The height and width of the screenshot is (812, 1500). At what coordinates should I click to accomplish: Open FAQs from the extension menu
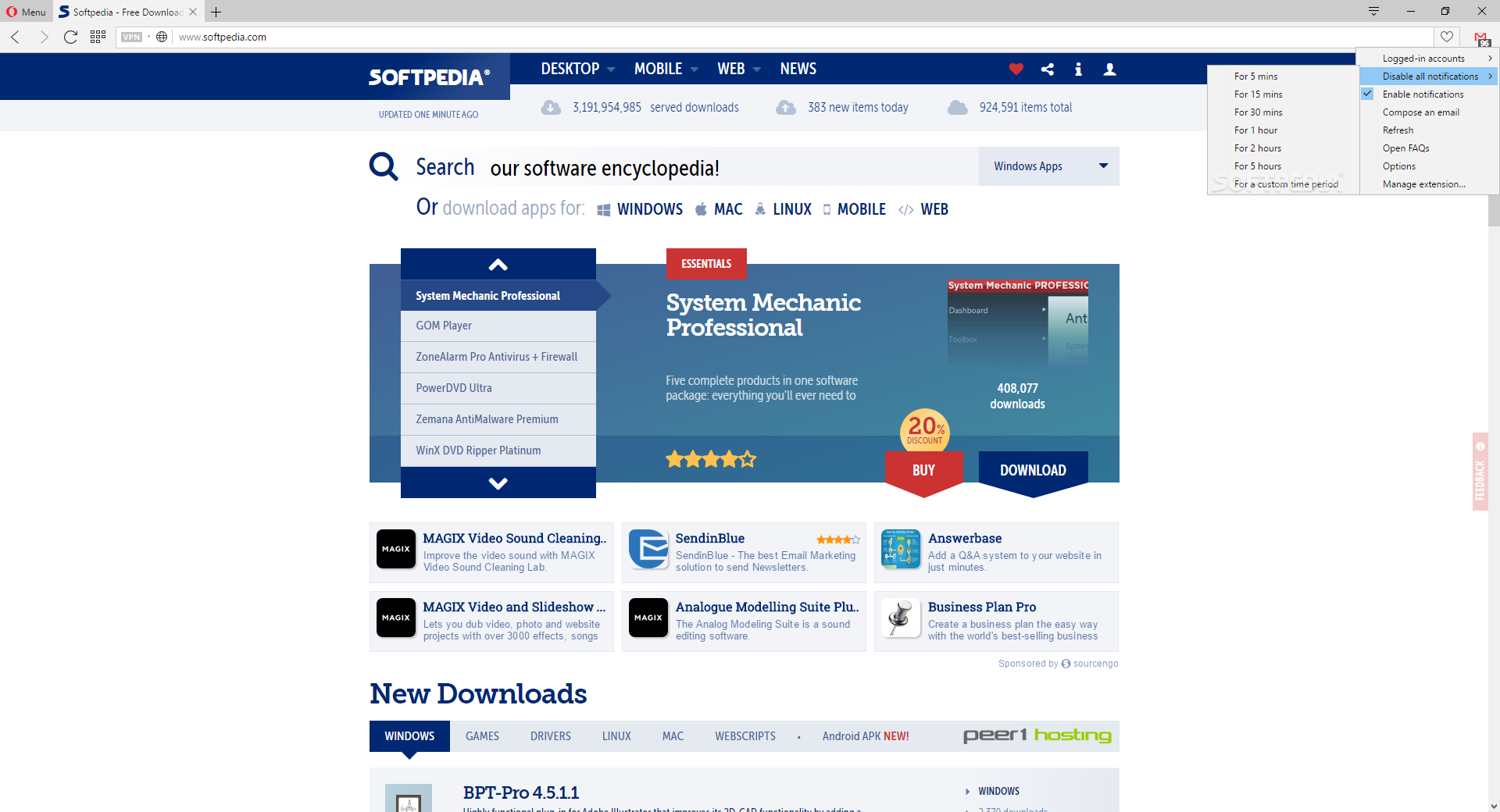pyautogui.click(x=1429, y=148)
